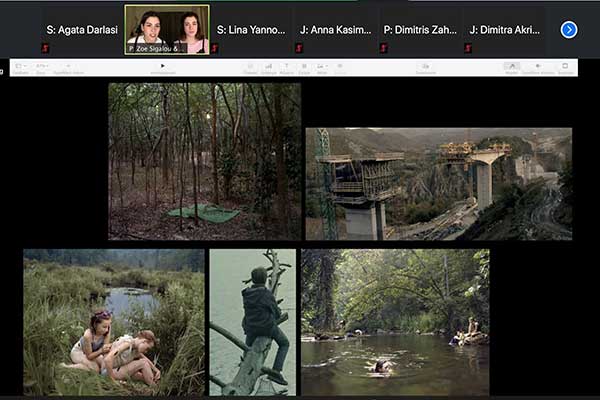Select Dimitra Akri participant tile

click(x=507, y=29)
